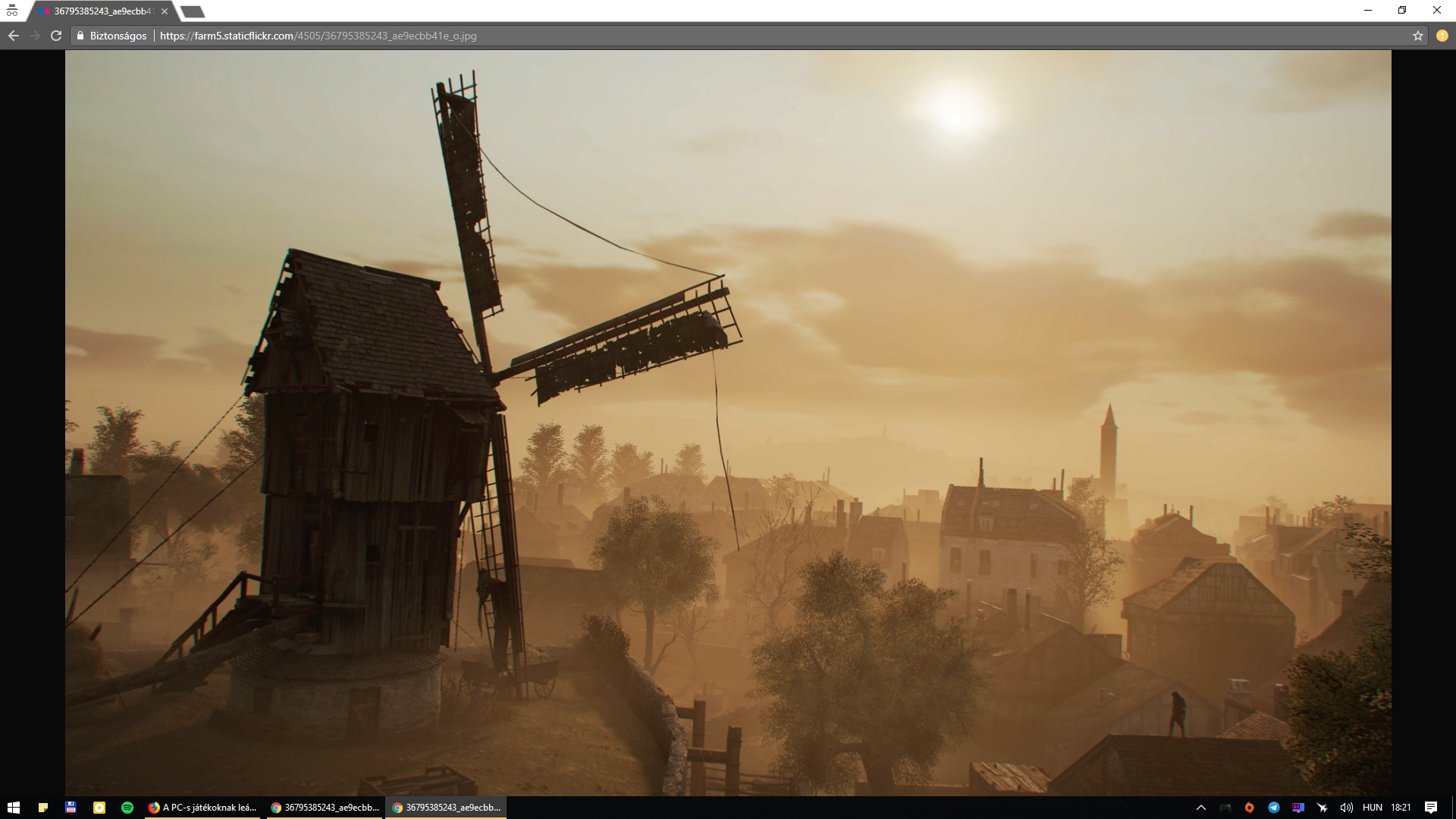
Task: Show hidden system tray icons
Action: click(1200, 808)
